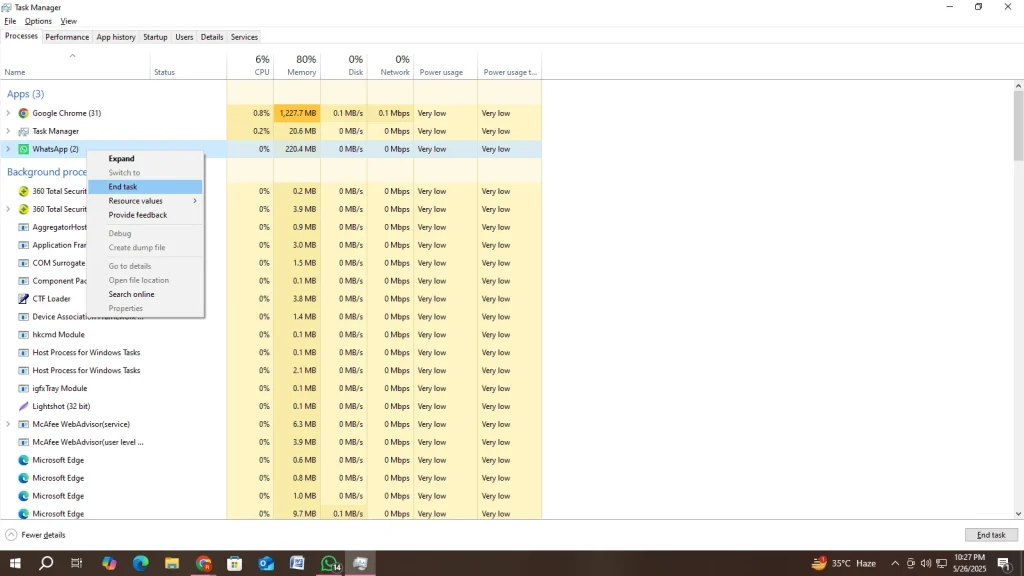Viewport: 1024px width, 576px height.
Task: Sort by the CPU column header
Action: pos(250,65)
